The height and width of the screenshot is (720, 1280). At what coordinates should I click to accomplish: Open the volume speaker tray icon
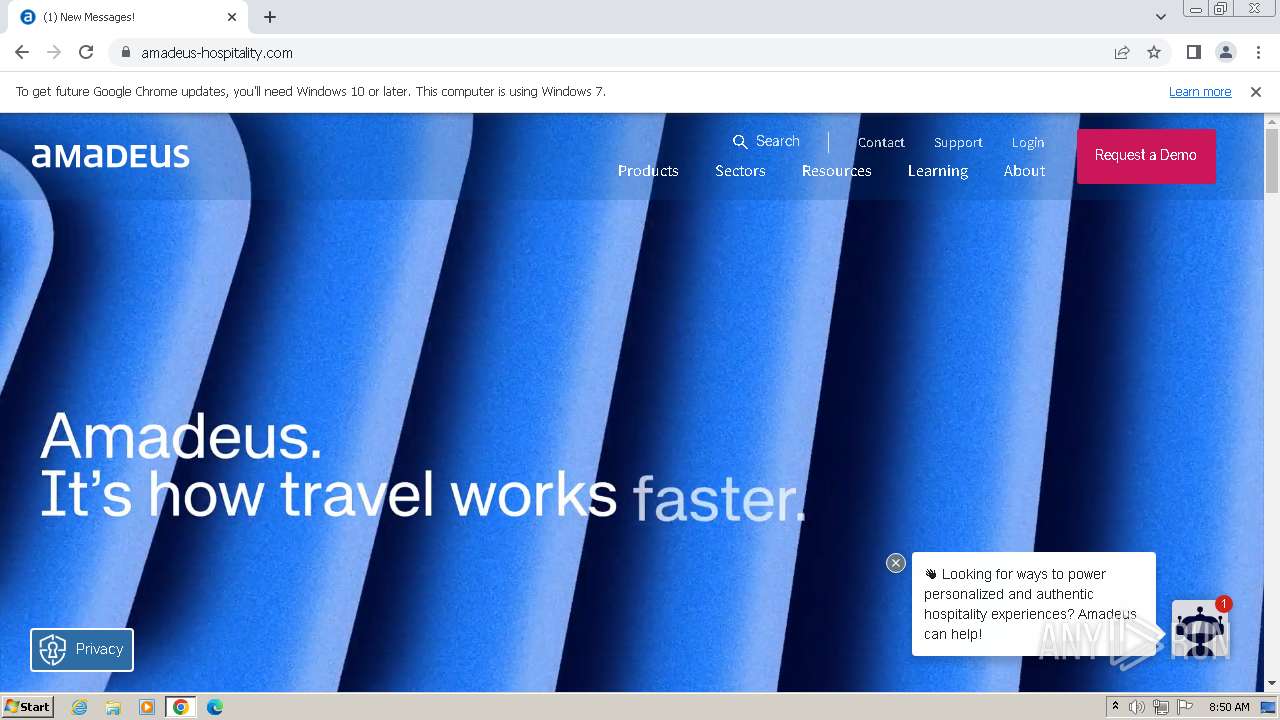click(x=1137, y=707)
